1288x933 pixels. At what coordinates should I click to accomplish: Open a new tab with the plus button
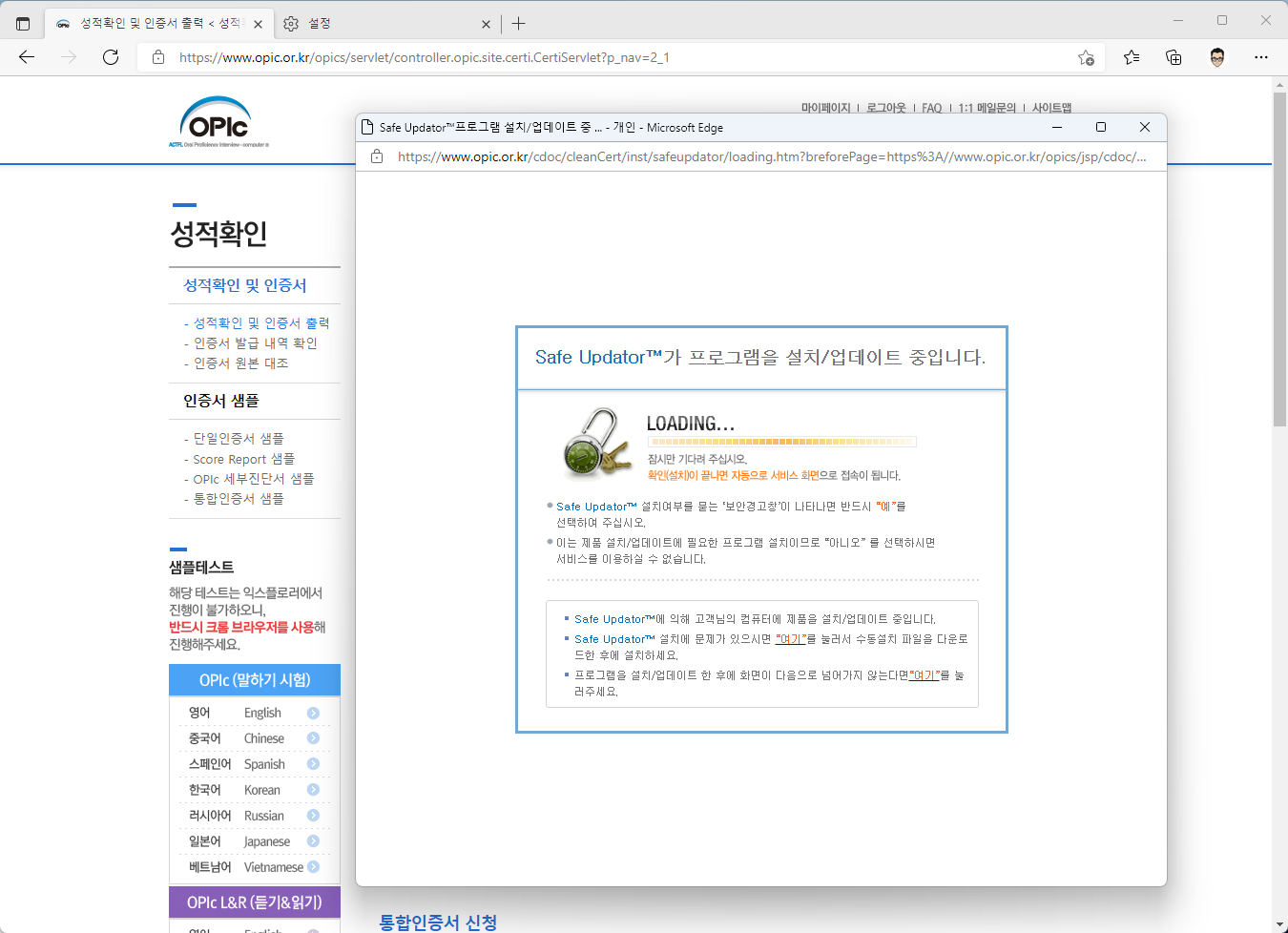518,24
